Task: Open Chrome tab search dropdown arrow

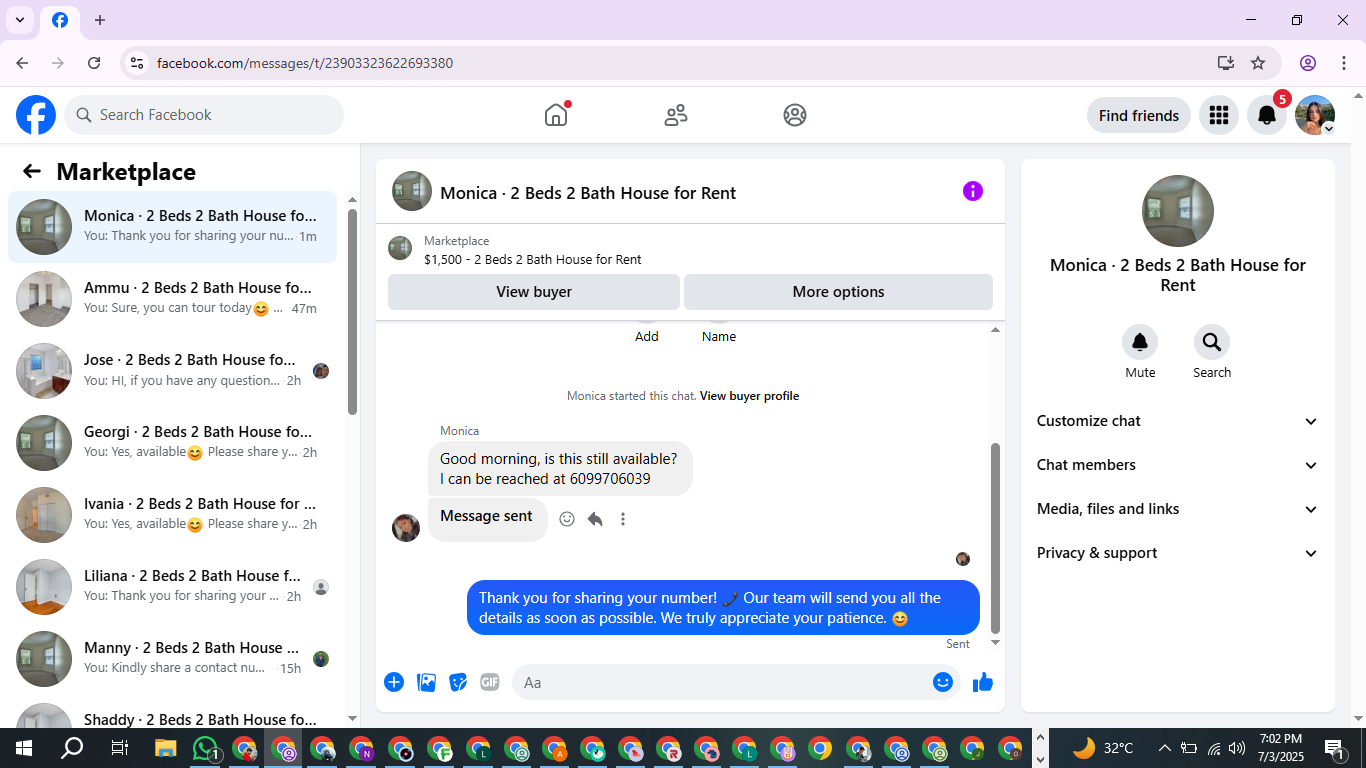Action: [x=20, y=20]
